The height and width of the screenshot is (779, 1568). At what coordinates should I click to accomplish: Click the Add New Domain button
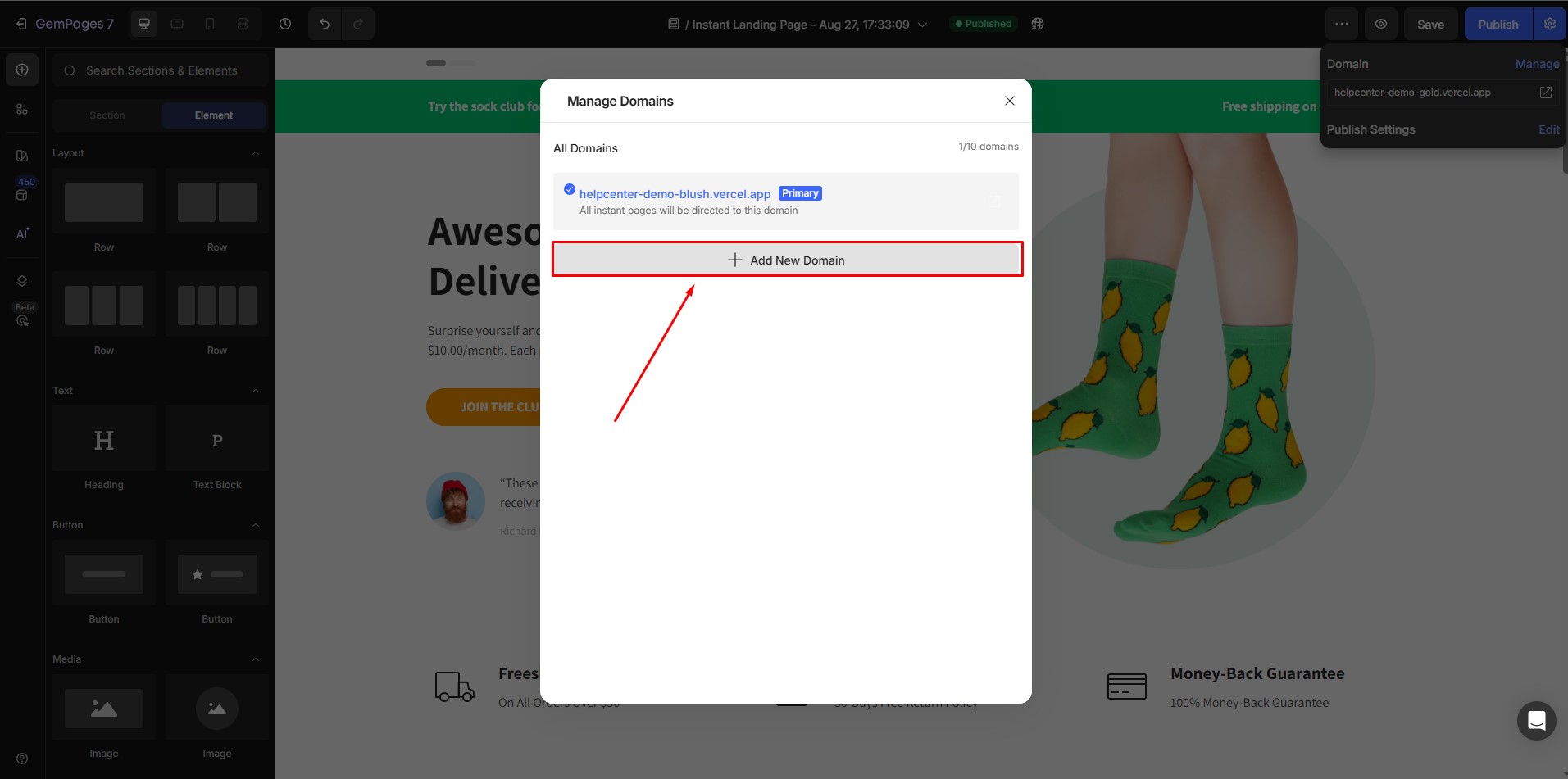(786, 260)
